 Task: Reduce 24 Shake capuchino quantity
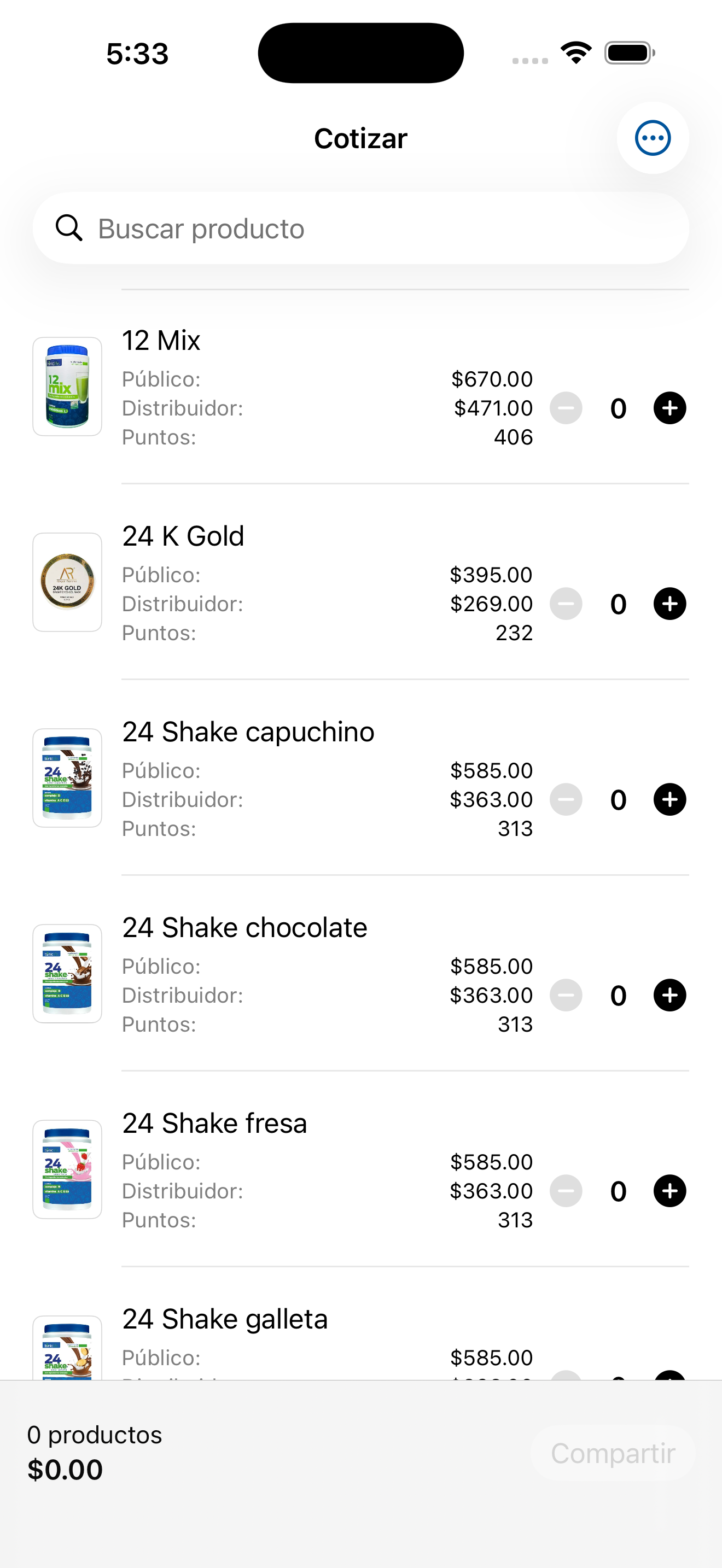pos(566,800)
